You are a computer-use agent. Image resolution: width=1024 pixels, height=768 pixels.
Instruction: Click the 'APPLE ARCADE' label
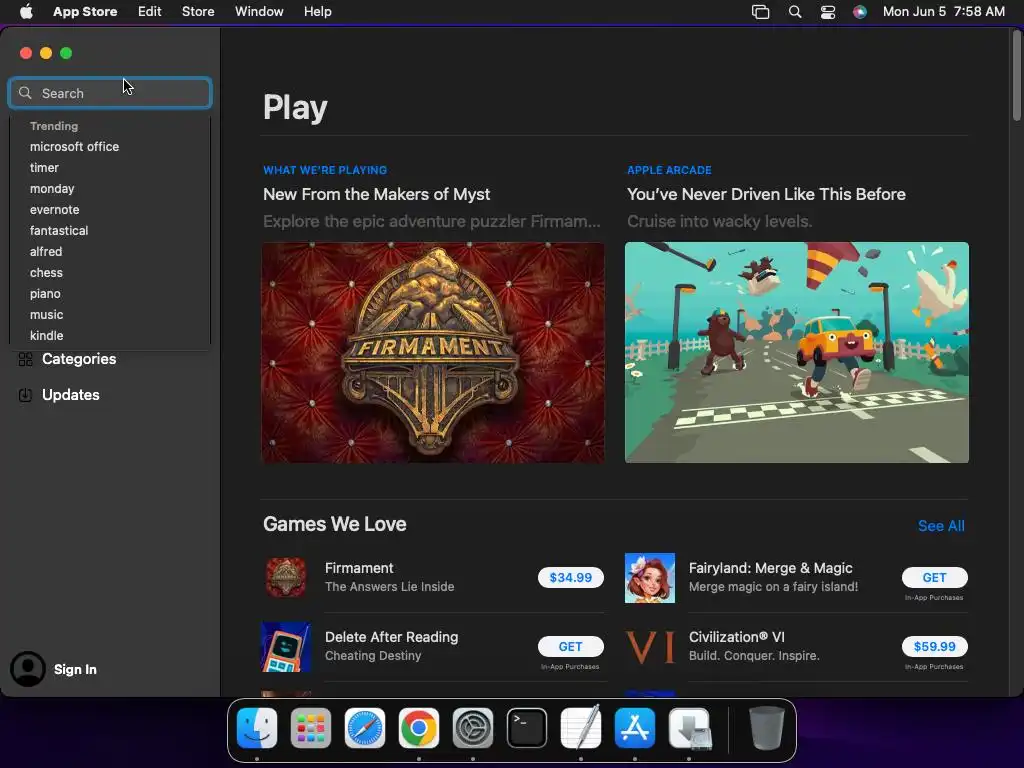[x=669, y=170]
